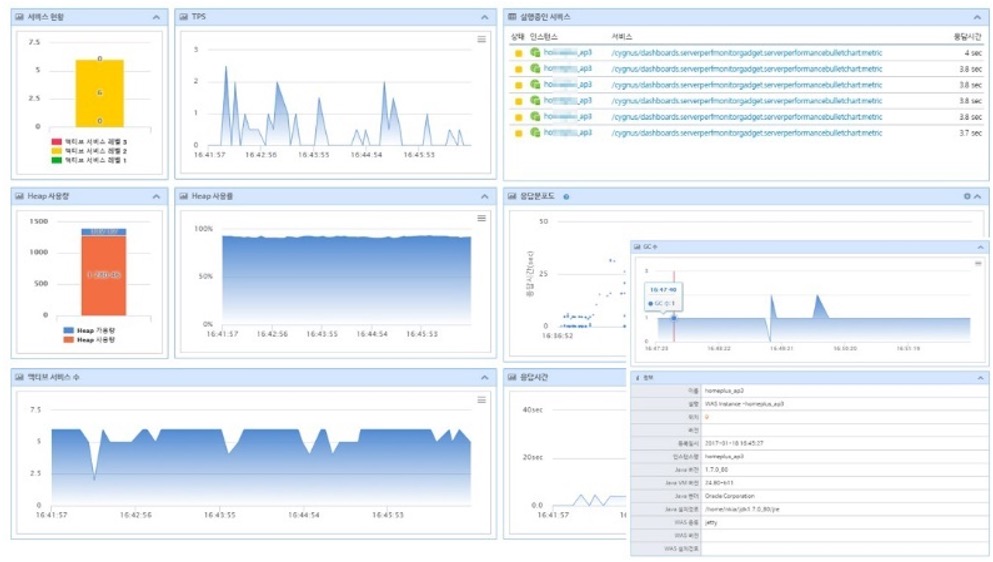Open the GC 수 chart hamburger menu
Screen dimensions: 993x562
[x=978, y=263]
